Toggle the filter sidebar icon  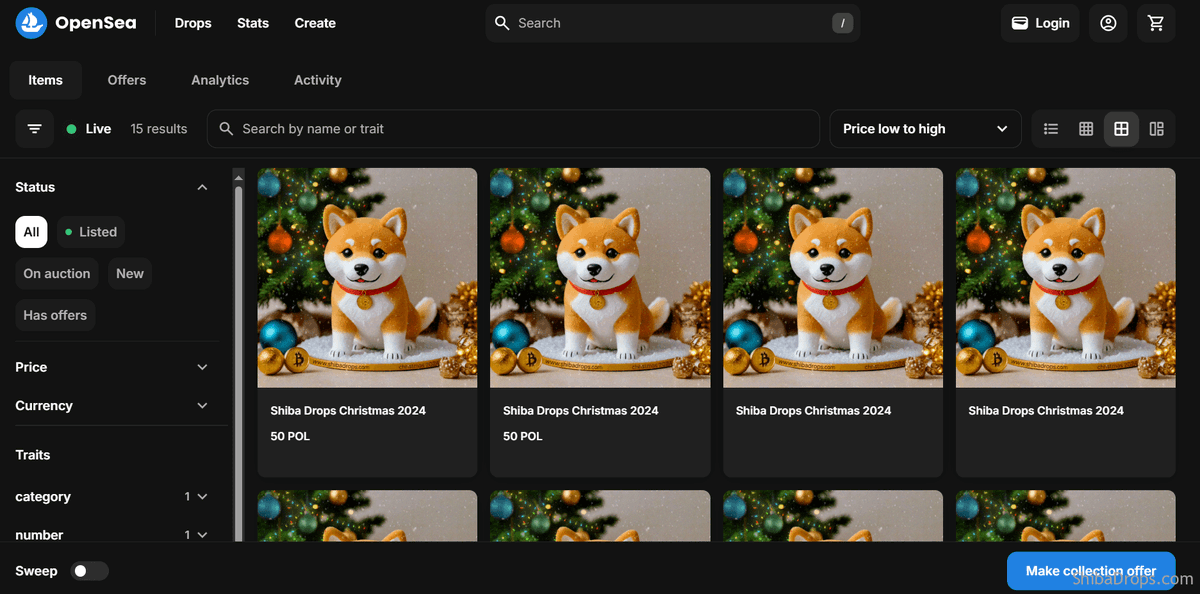coord(35,129)
